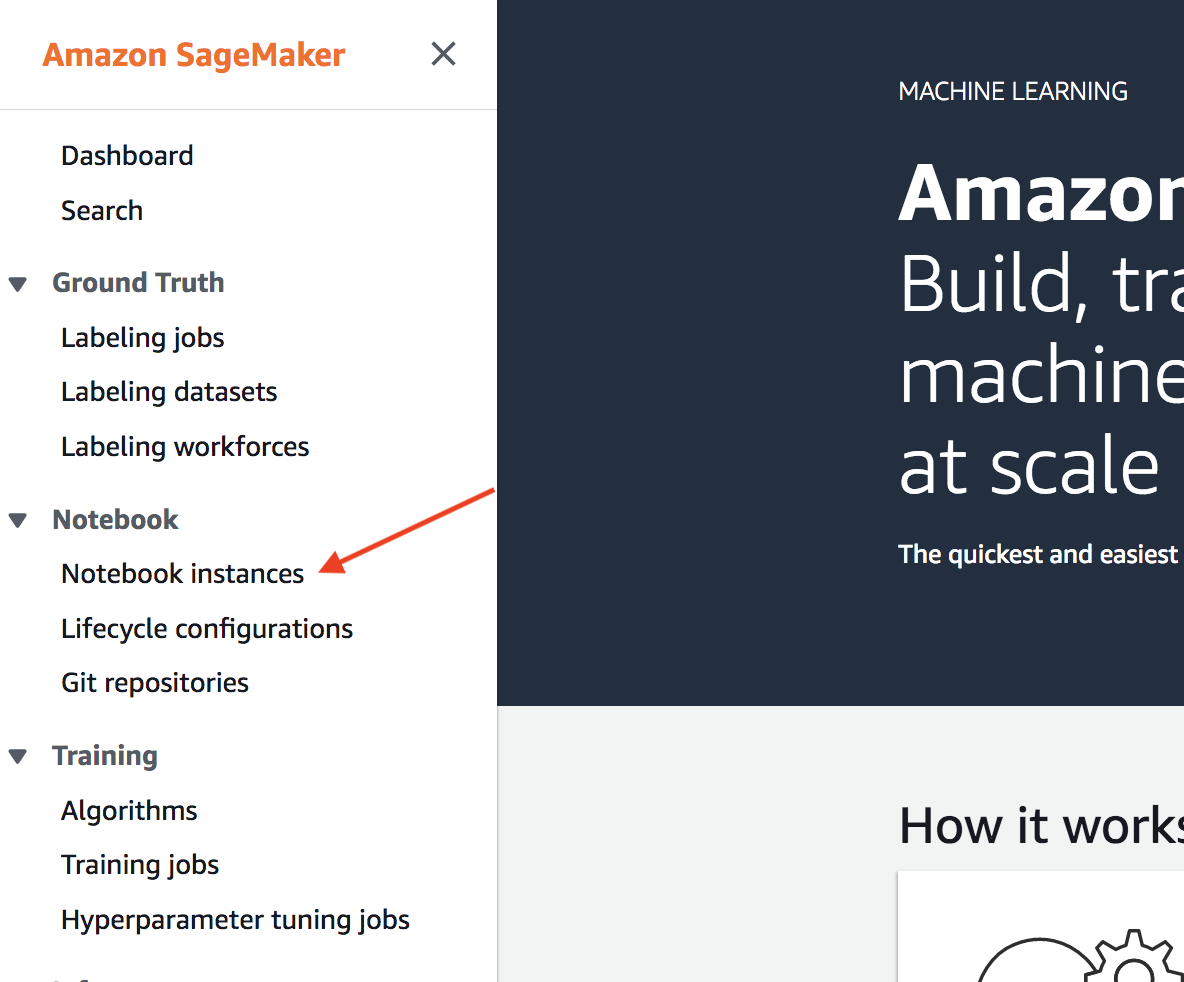Open Git repositories

155,683
